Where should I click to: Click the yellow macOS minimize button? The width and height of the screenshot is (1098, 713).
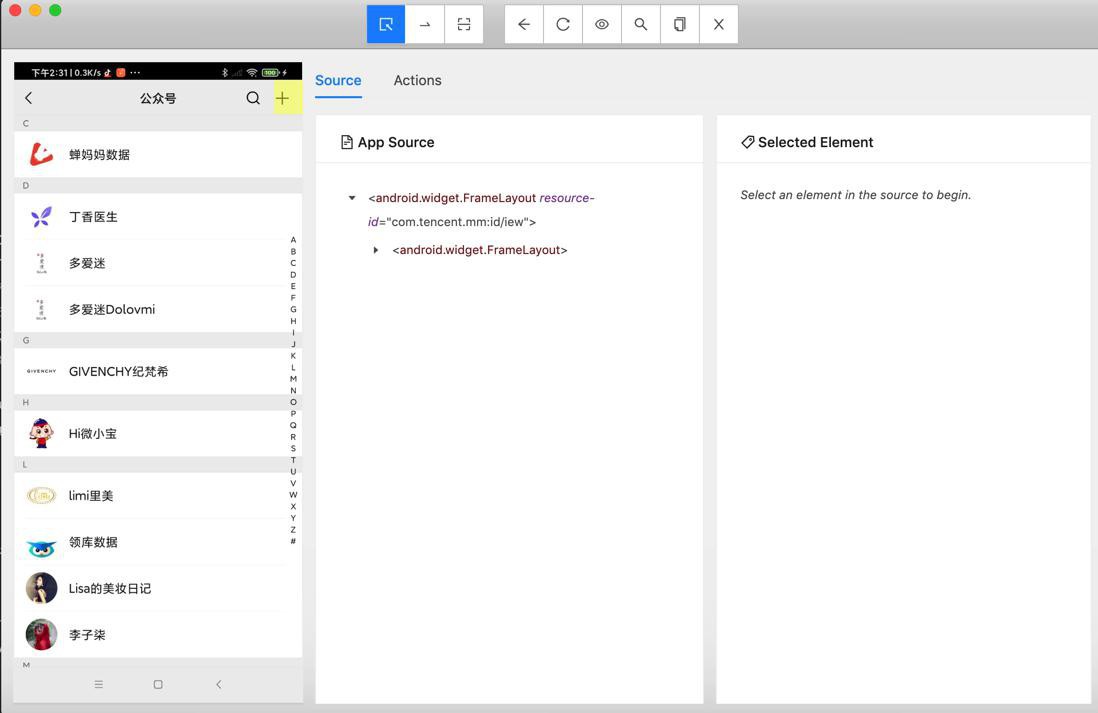35,11
